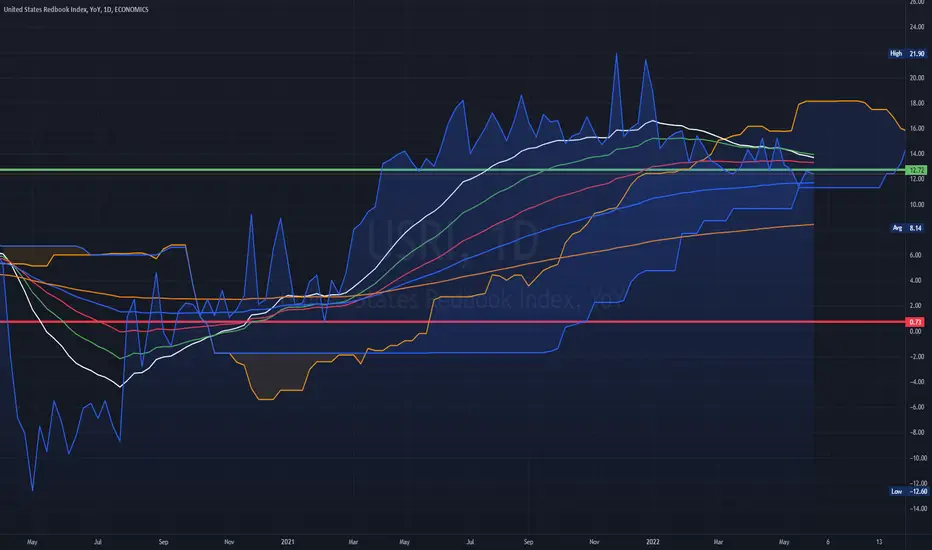This screenshot has height=550, width=932.
Task: Click the United States Redbook Index chart title
Action: point(76,10)
